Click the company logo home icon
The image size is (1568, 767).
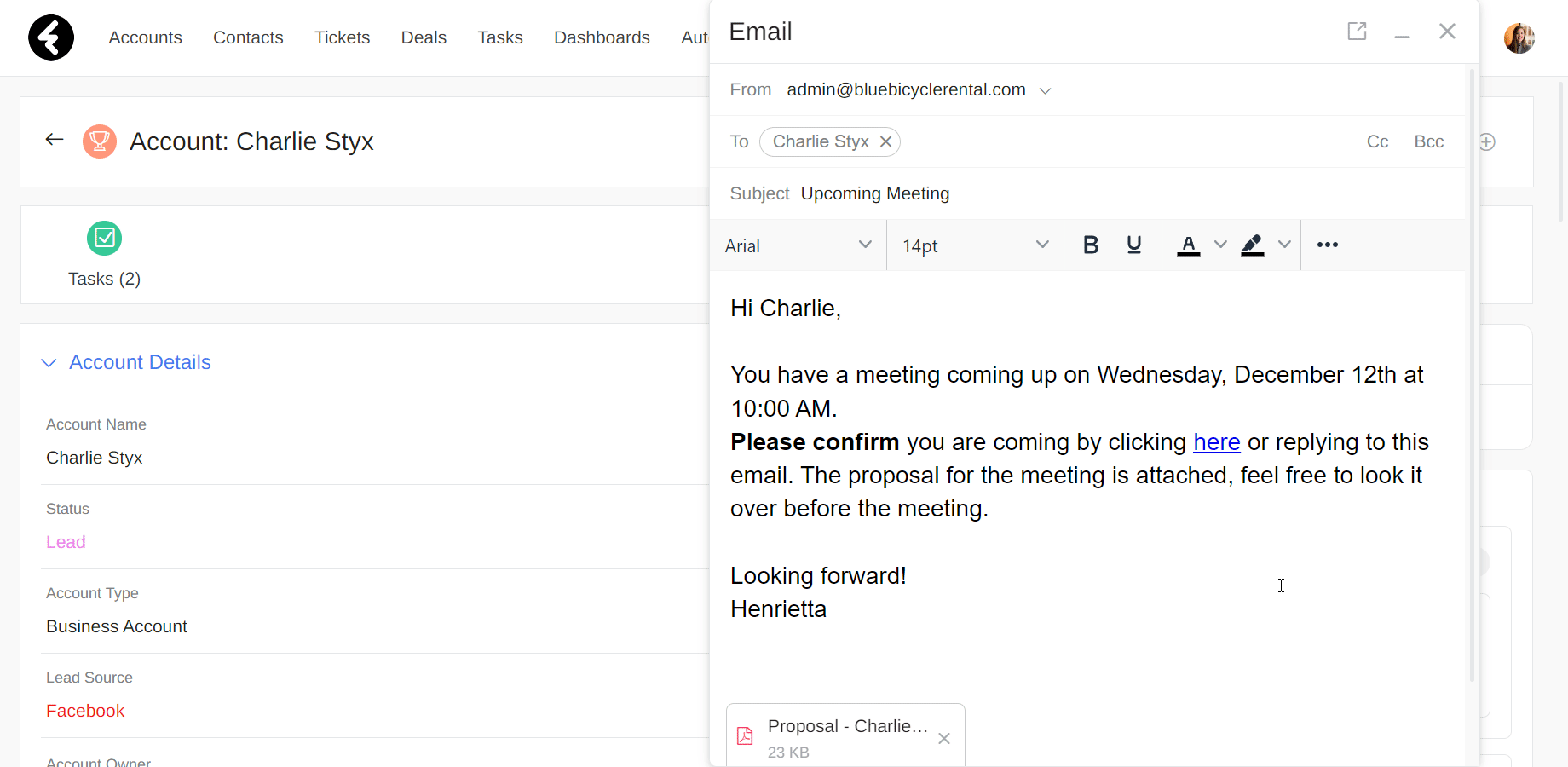51,37
